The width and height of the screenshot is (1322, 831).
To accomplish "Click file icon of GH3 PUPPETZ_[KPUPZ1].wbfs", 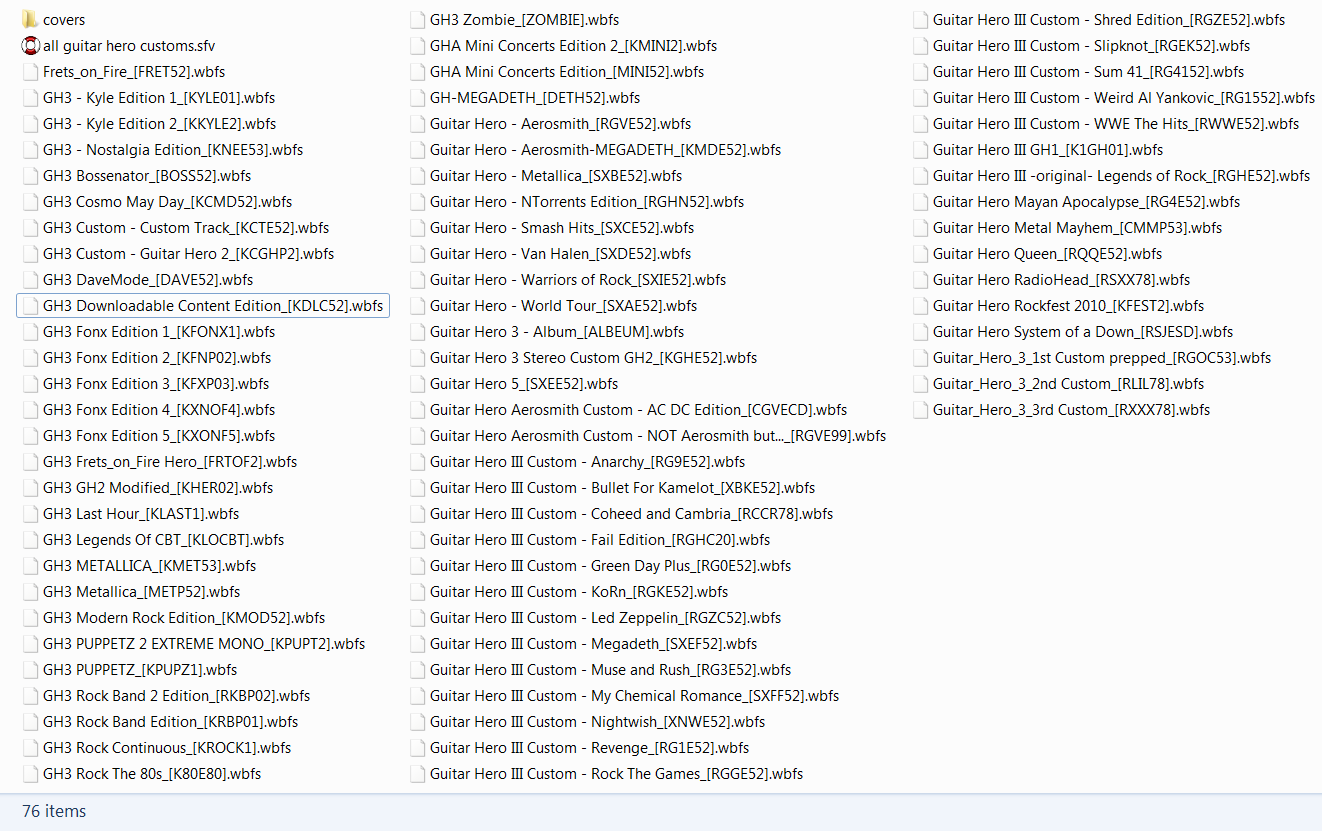I will (x=30, y=670).
